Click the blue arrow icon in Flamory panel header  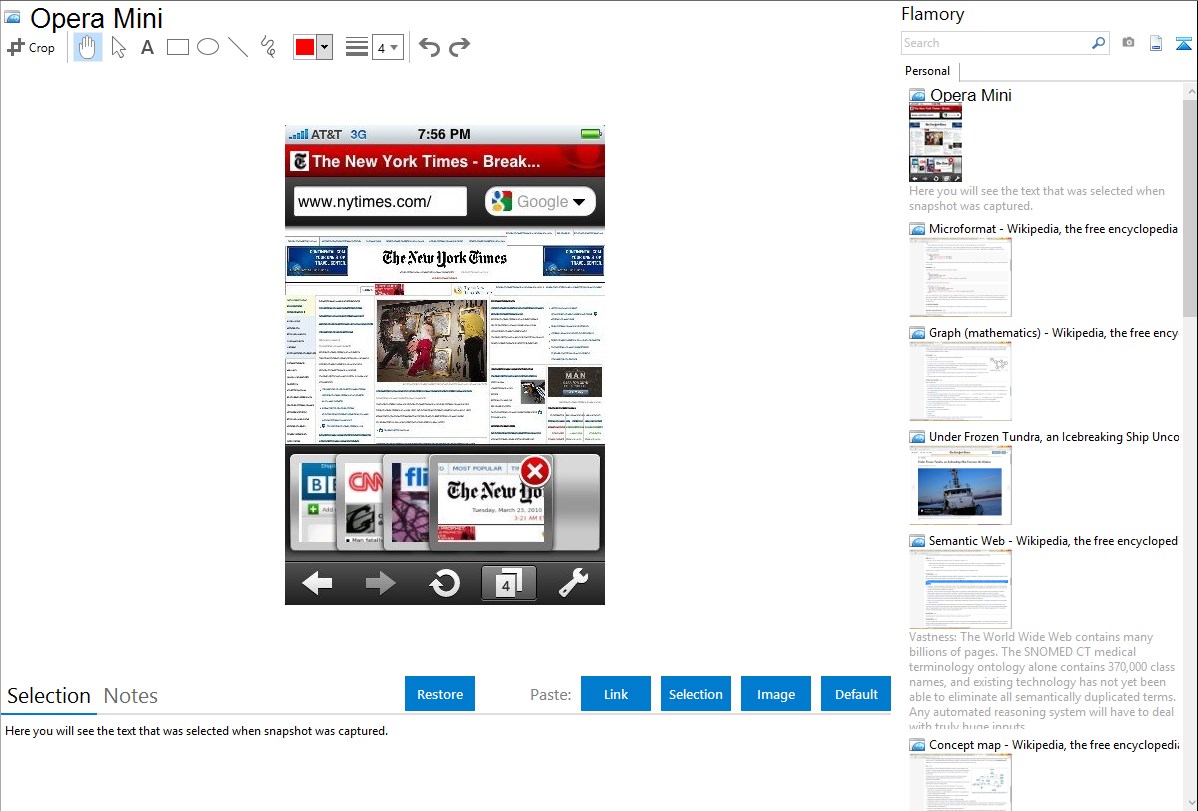(x=1183, y=43)
